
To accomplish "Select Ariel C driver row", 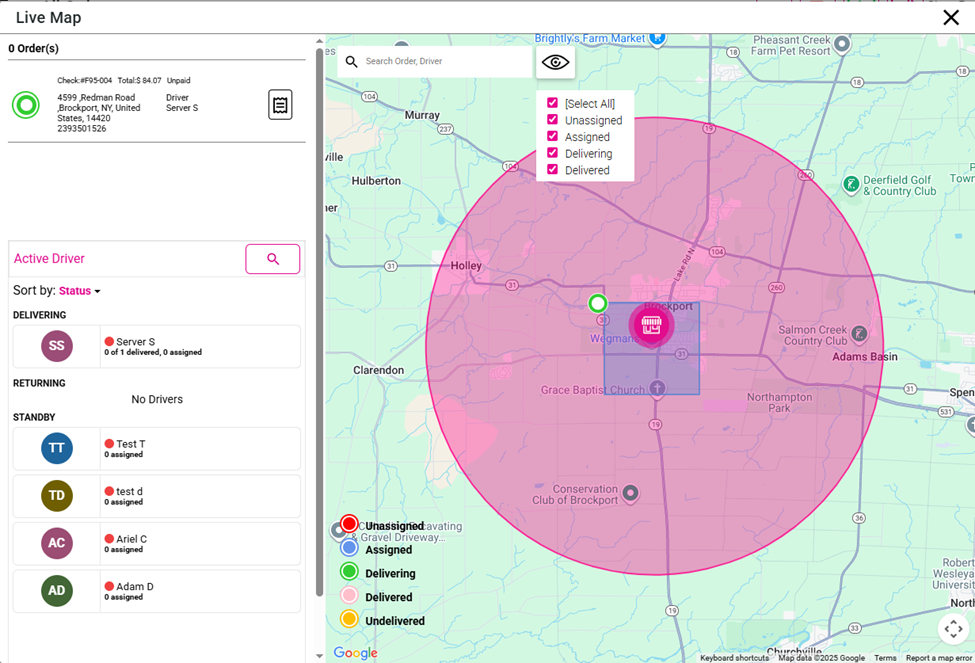I will (156, 543).
